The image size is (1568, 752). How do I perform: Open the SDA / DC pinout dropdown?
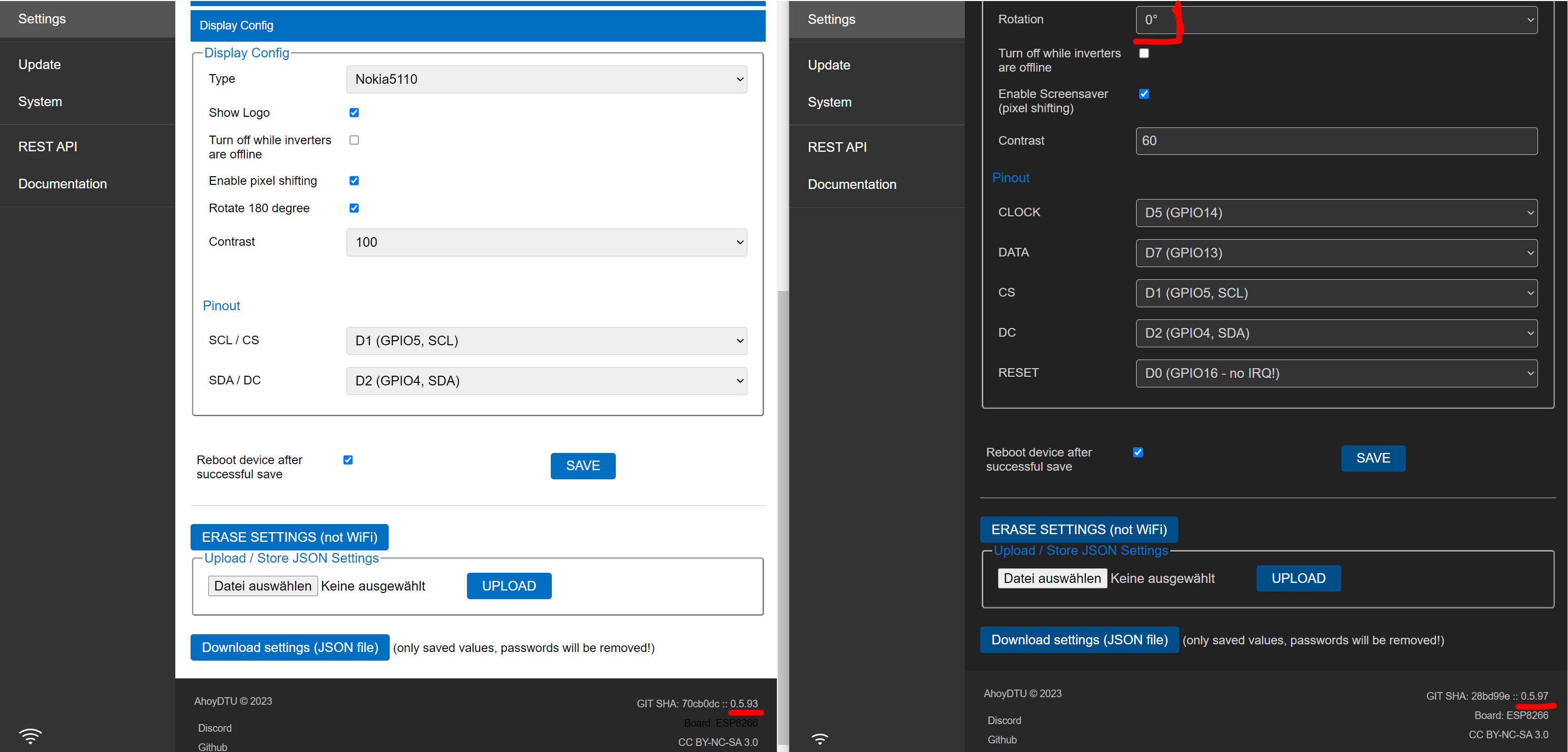[x=546, y=380]
